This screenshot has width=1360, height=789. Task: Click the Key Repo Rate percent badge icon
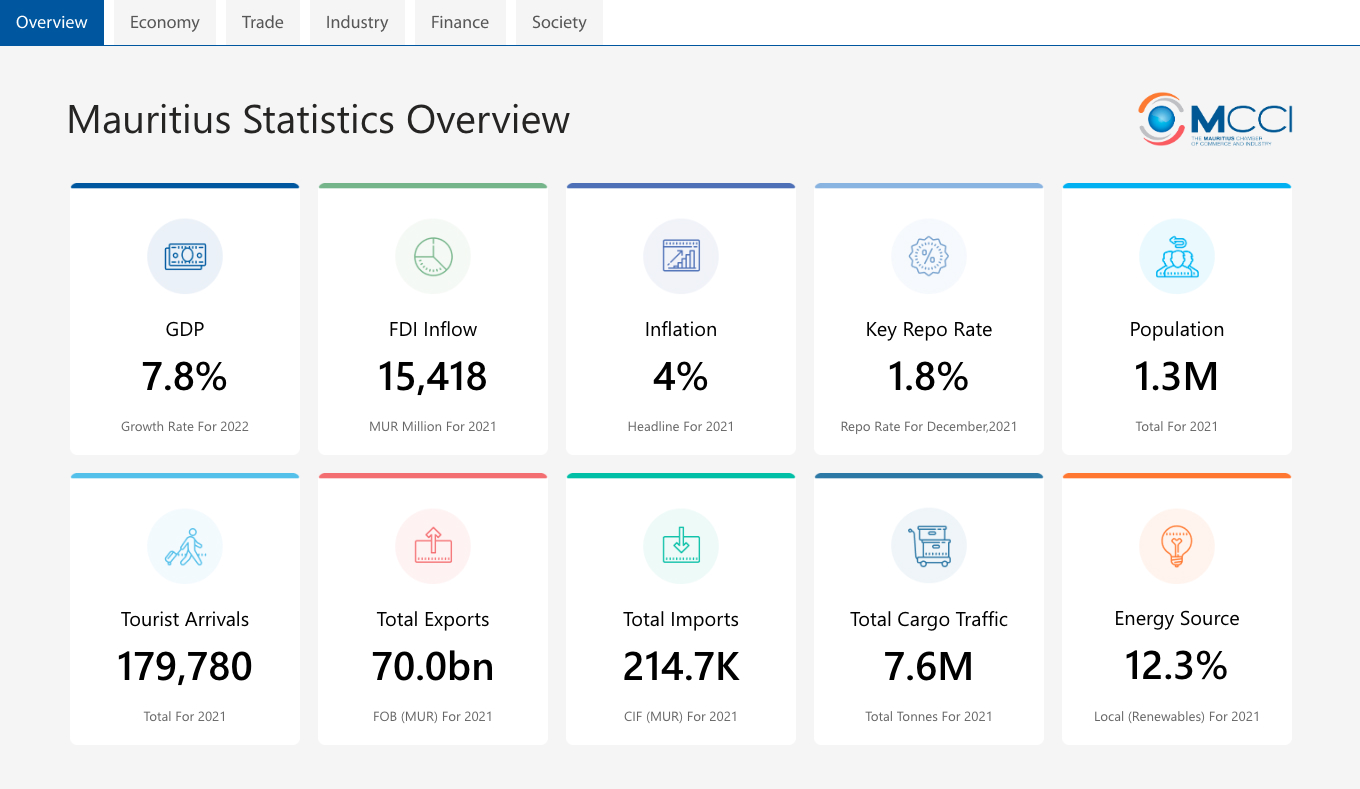click(929, 257)
